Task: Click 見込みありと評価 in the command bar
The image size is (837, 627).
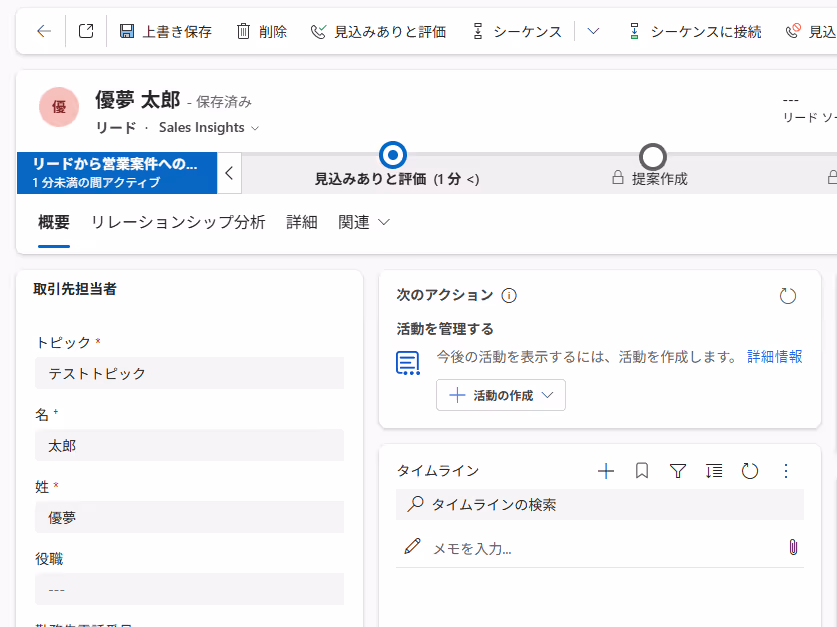Action: [x=378, y=32]
